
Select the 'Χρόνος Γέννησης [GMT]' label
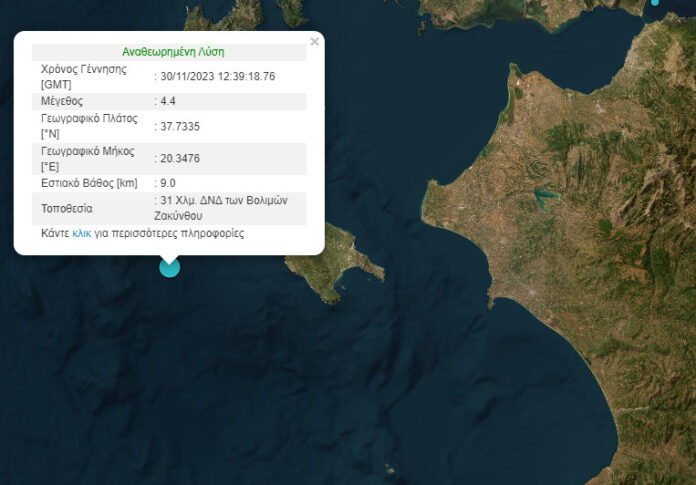coord(83,76)
